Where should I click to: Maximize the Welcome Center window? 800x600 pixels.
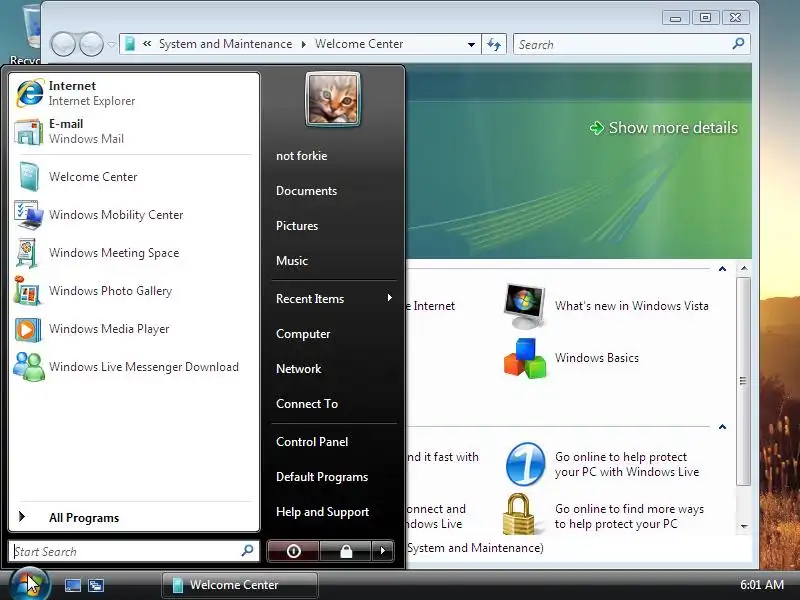pos(705,18)
